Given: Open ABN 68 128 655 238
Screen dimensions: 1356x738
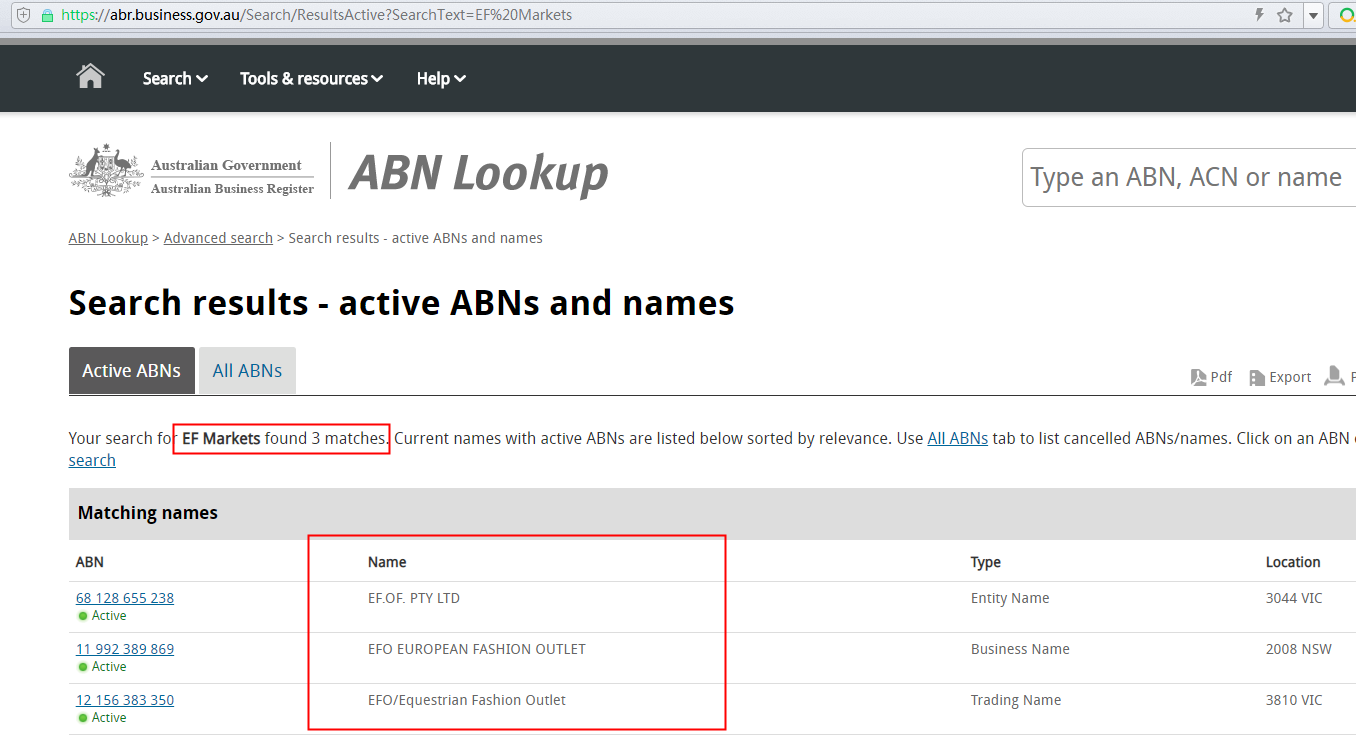Looking at the screenshot, I should click(x=125, y=598).
